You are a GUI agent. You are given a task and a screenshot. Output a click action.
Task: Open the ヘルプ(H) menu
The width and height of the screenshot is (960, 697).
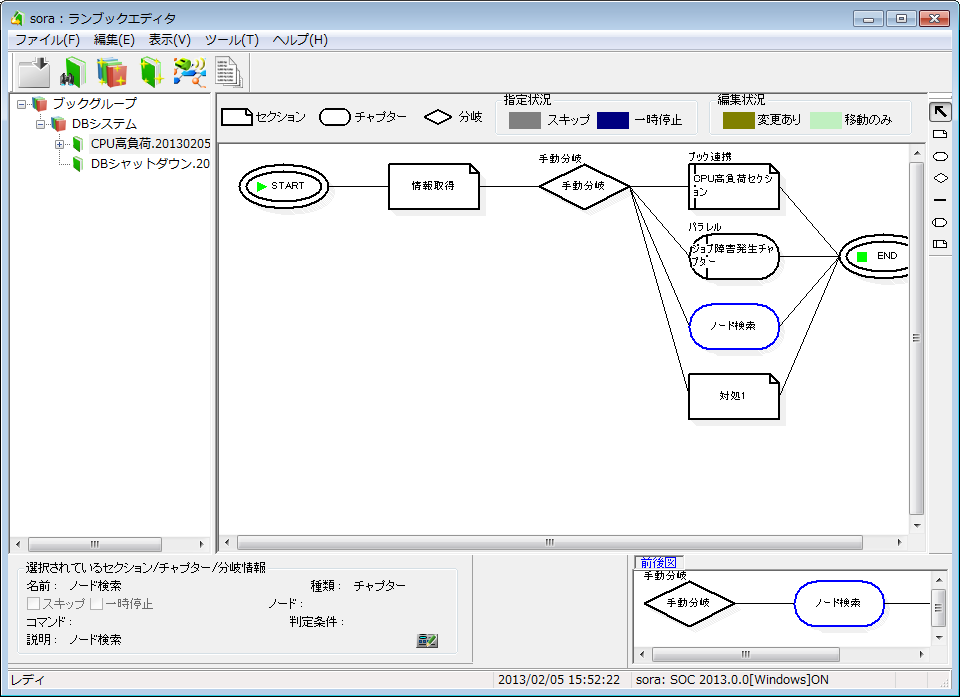pos(300,40)
